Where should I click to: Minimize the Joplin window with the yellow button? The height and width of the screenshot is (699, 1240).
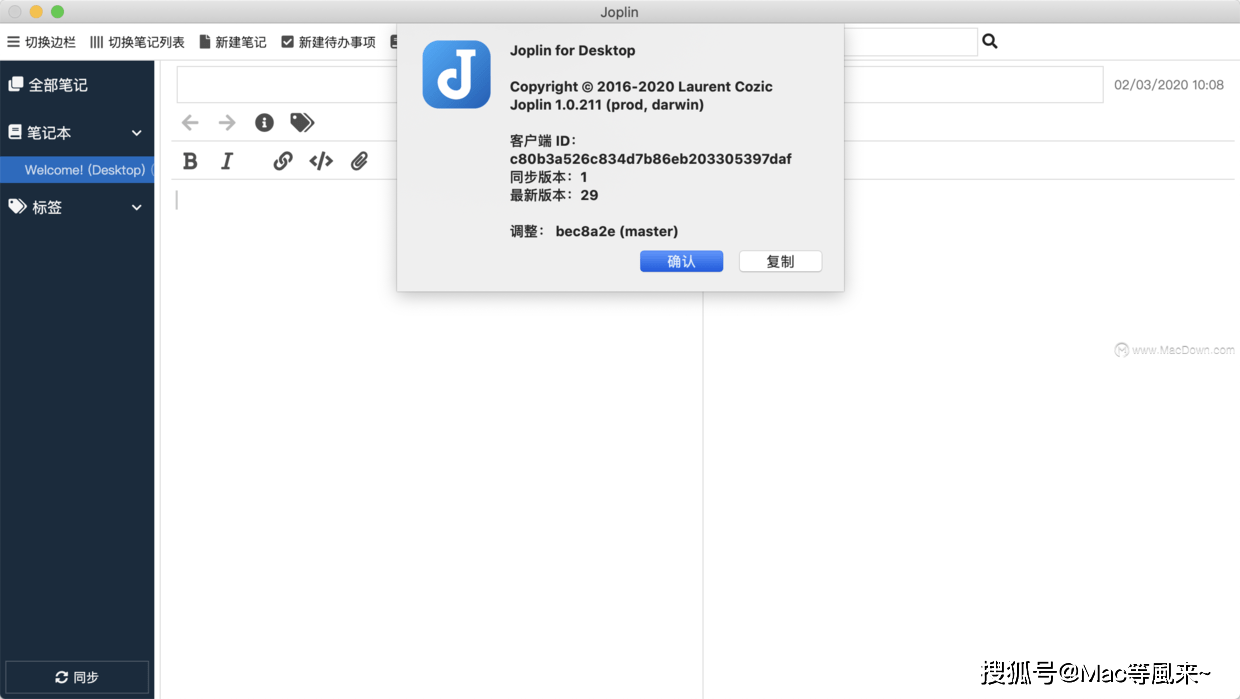pos(36,12)
